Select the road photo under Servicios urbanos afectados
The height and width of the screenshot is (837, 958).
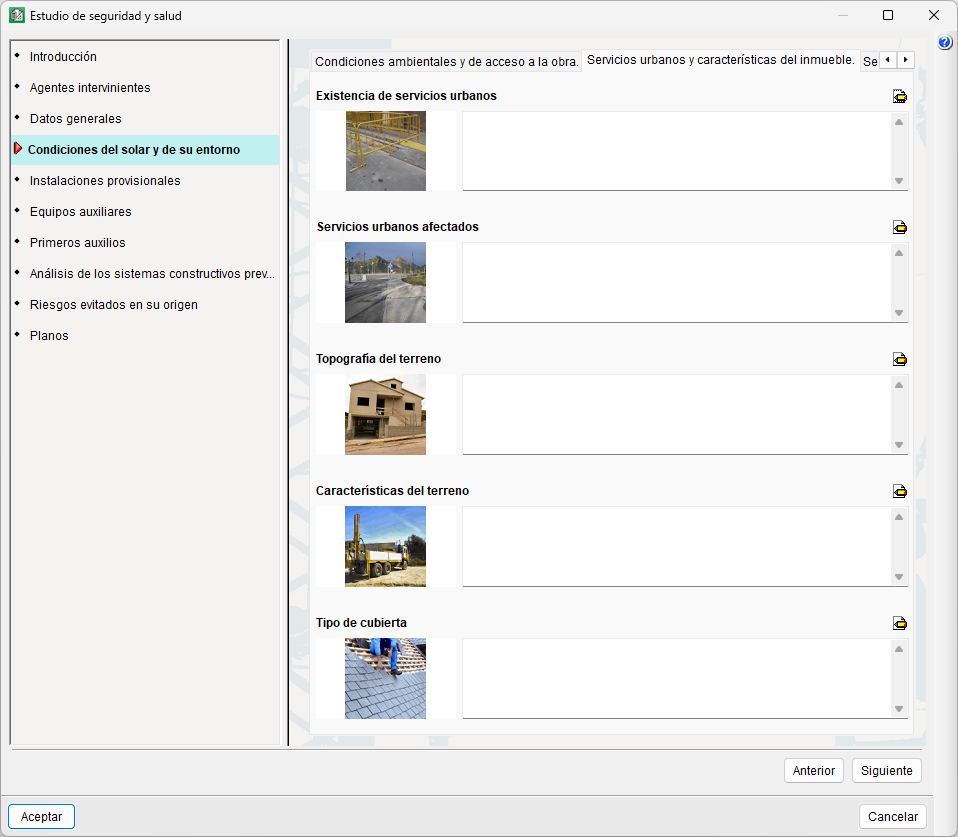pos(386,282)
